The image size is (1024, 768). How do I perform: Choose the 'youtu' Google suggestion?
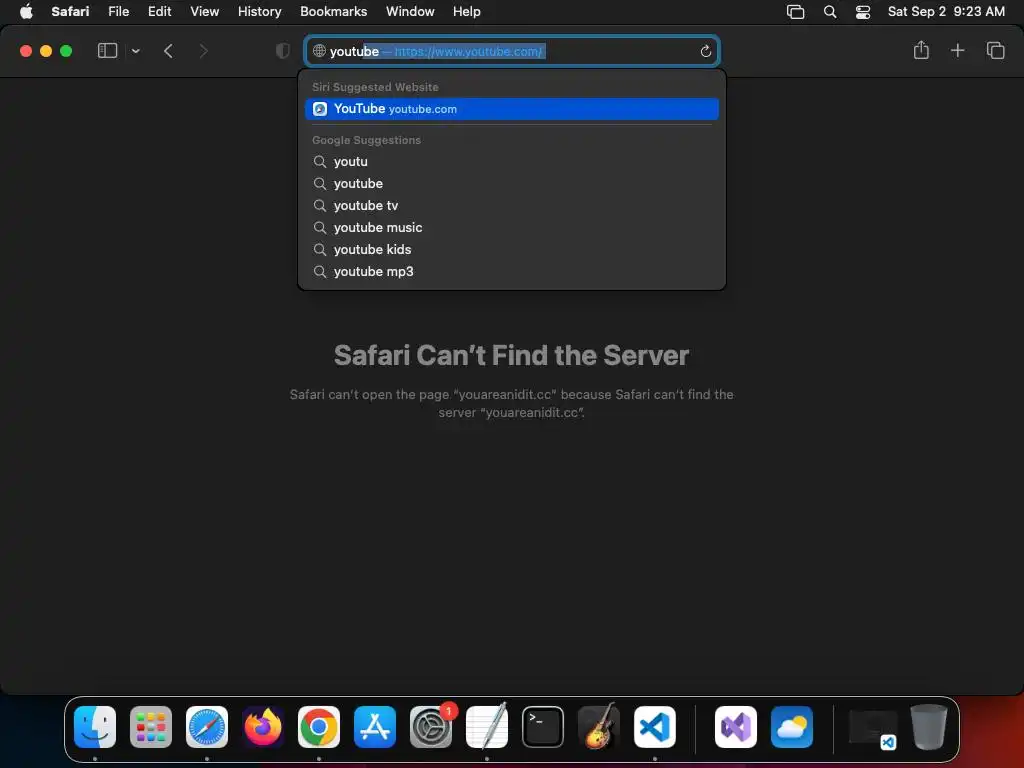click(x=512, y=161)
